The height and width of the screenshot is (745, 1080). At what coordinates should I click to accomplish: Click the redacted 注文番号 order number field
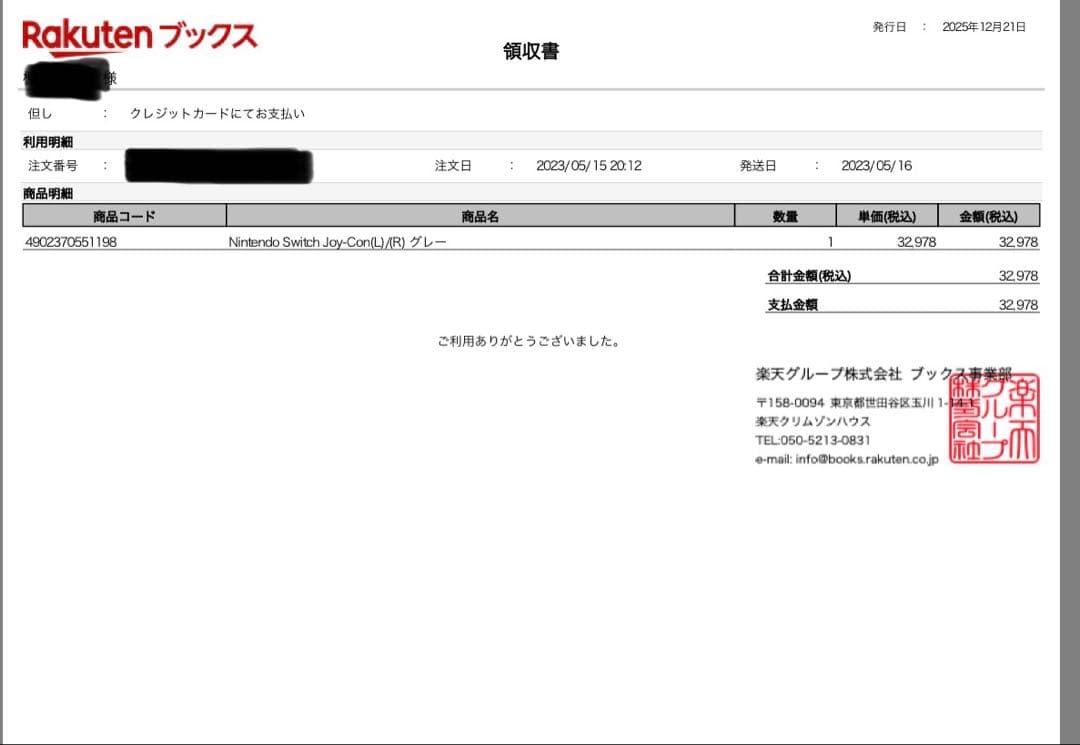[x=218, y=164]
